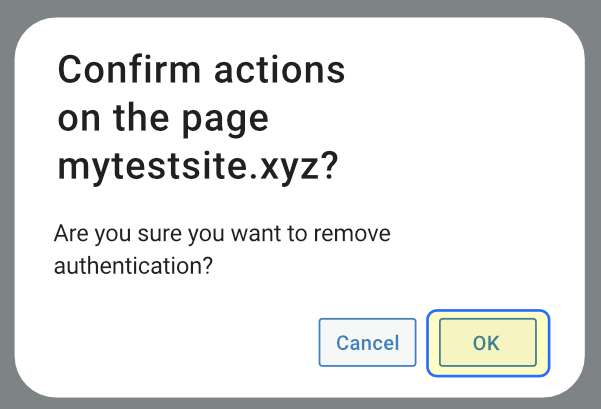Screen dimensions: 601x409
Task: Click the "Are you sure" message line
Action: 221,235
